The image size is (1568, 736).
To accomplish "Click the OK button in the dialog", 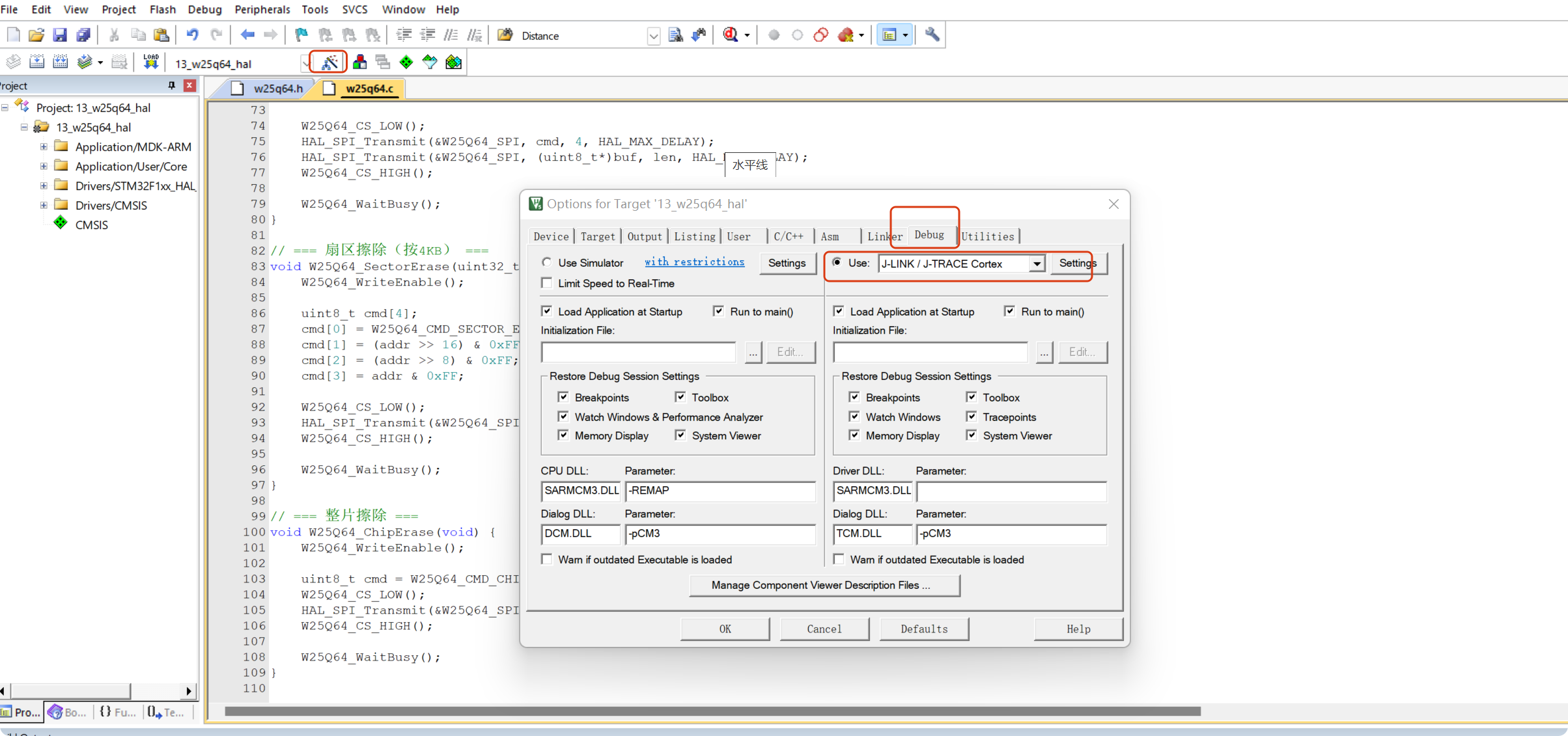I will pyautogui.click(x=725, y=629).
